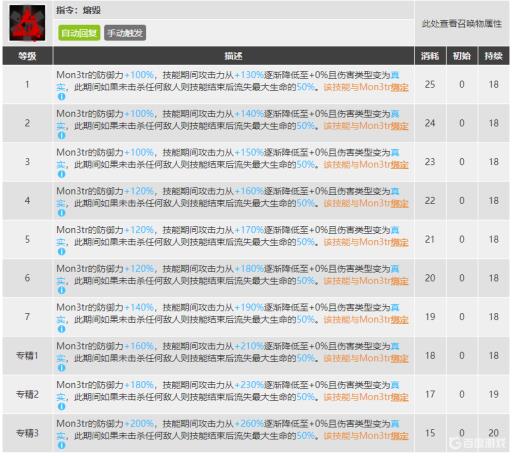512x456 pixels.
Task: Click the cost value 17 in 专精2 row
Action: (430, 394)
